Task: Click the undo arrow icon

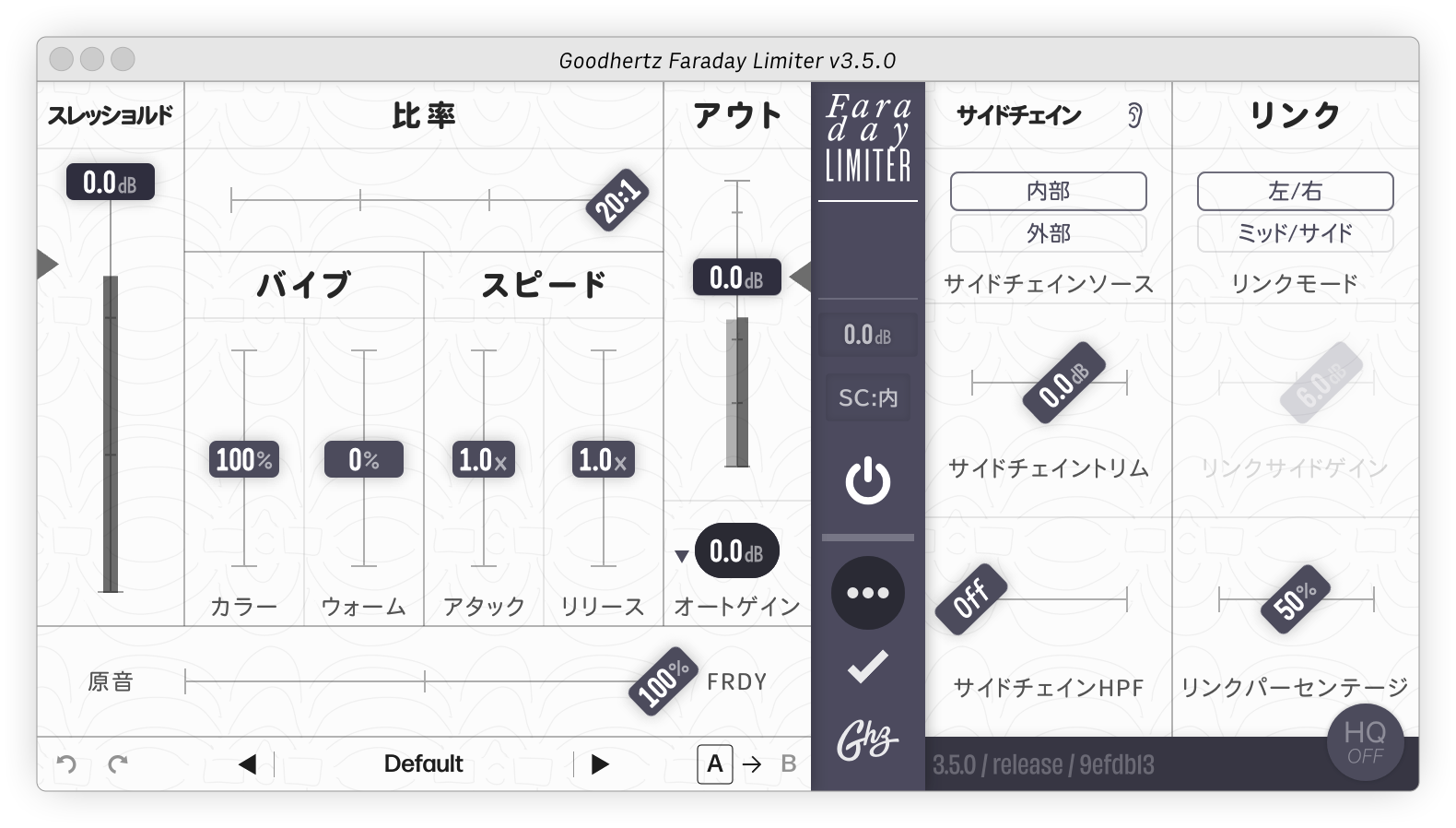Action: coord(66,763)
